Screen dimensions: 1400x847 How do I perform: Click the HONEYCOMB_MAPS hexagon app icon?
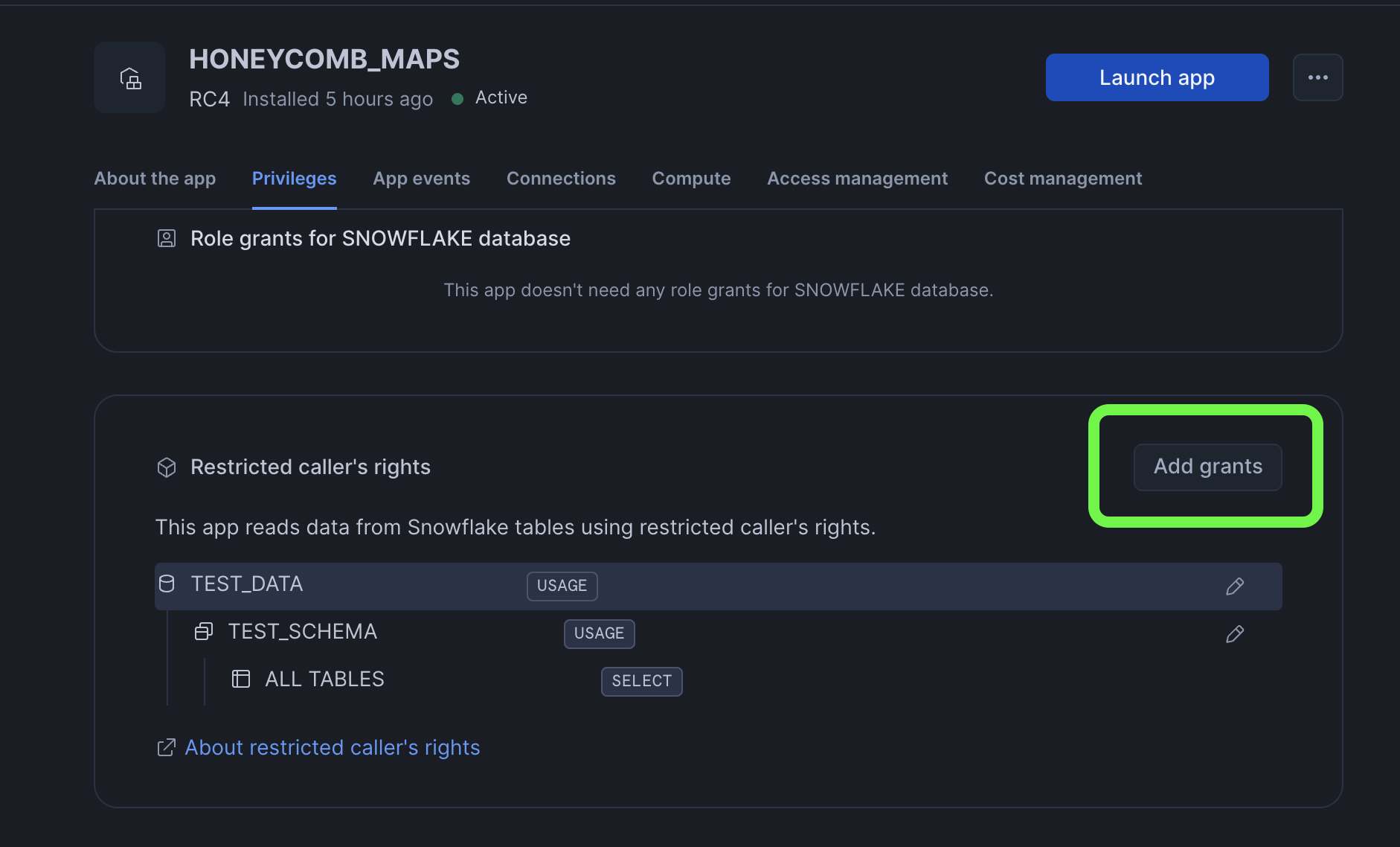(129, 77)
